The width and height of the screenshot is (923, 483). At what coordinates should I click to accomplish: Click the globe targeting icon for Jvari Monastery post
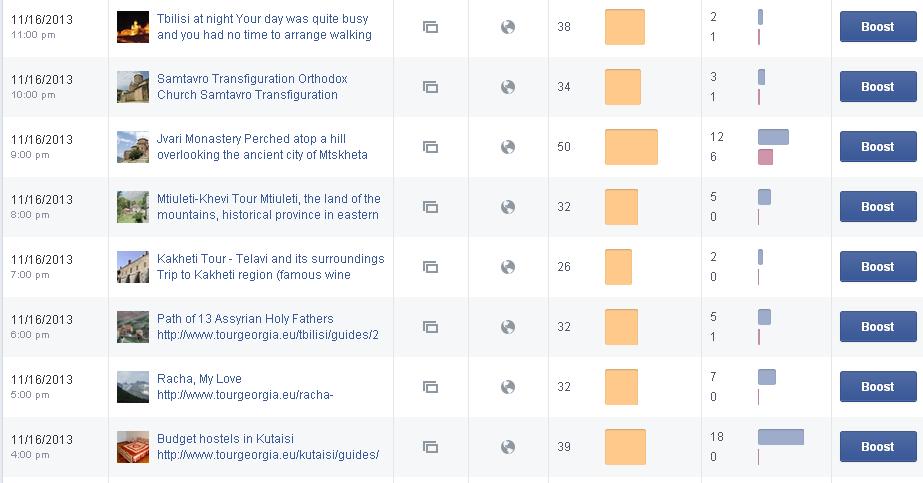point(508,147)
